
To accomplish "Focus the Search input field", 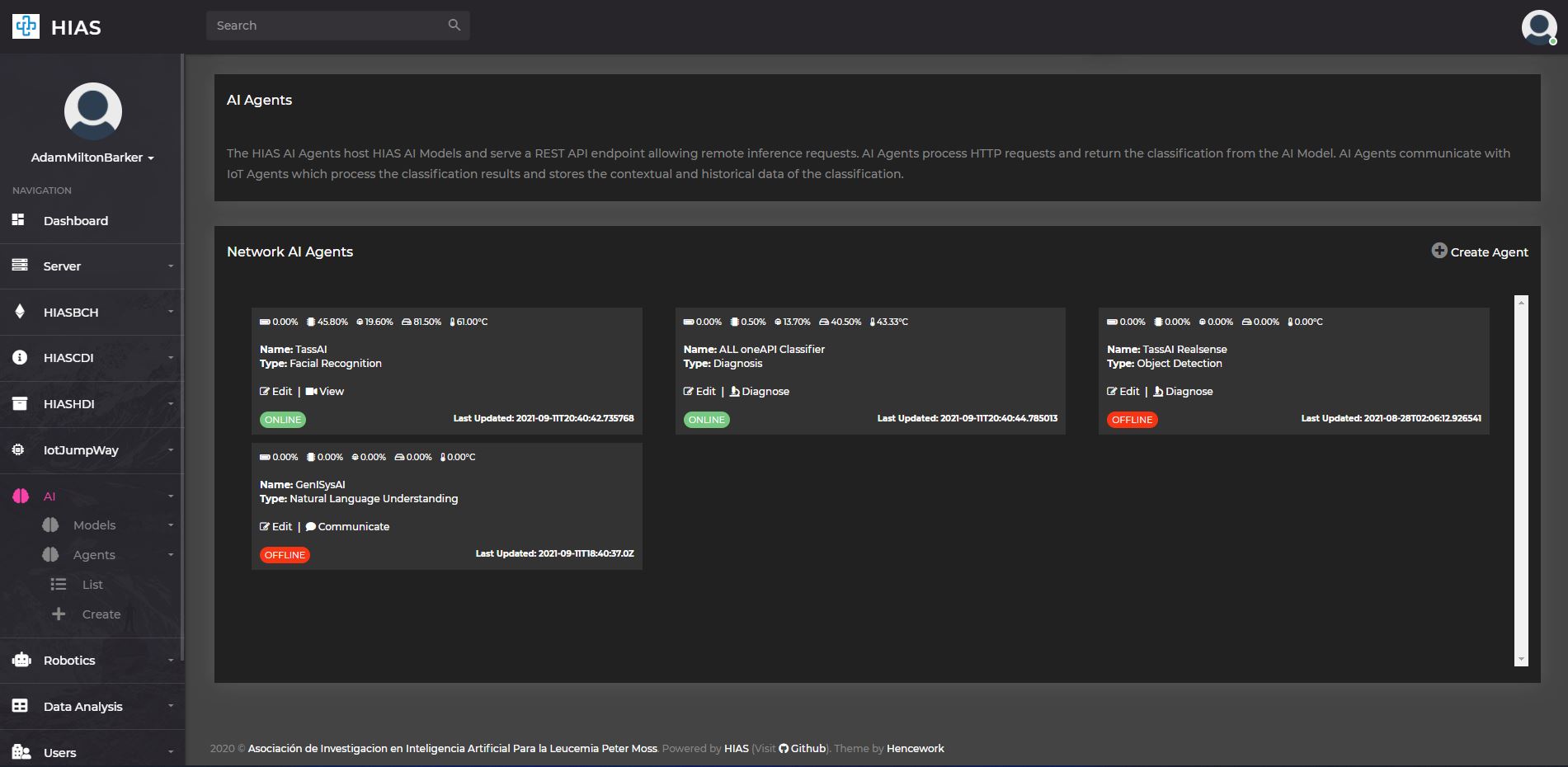I will (338, 26).
